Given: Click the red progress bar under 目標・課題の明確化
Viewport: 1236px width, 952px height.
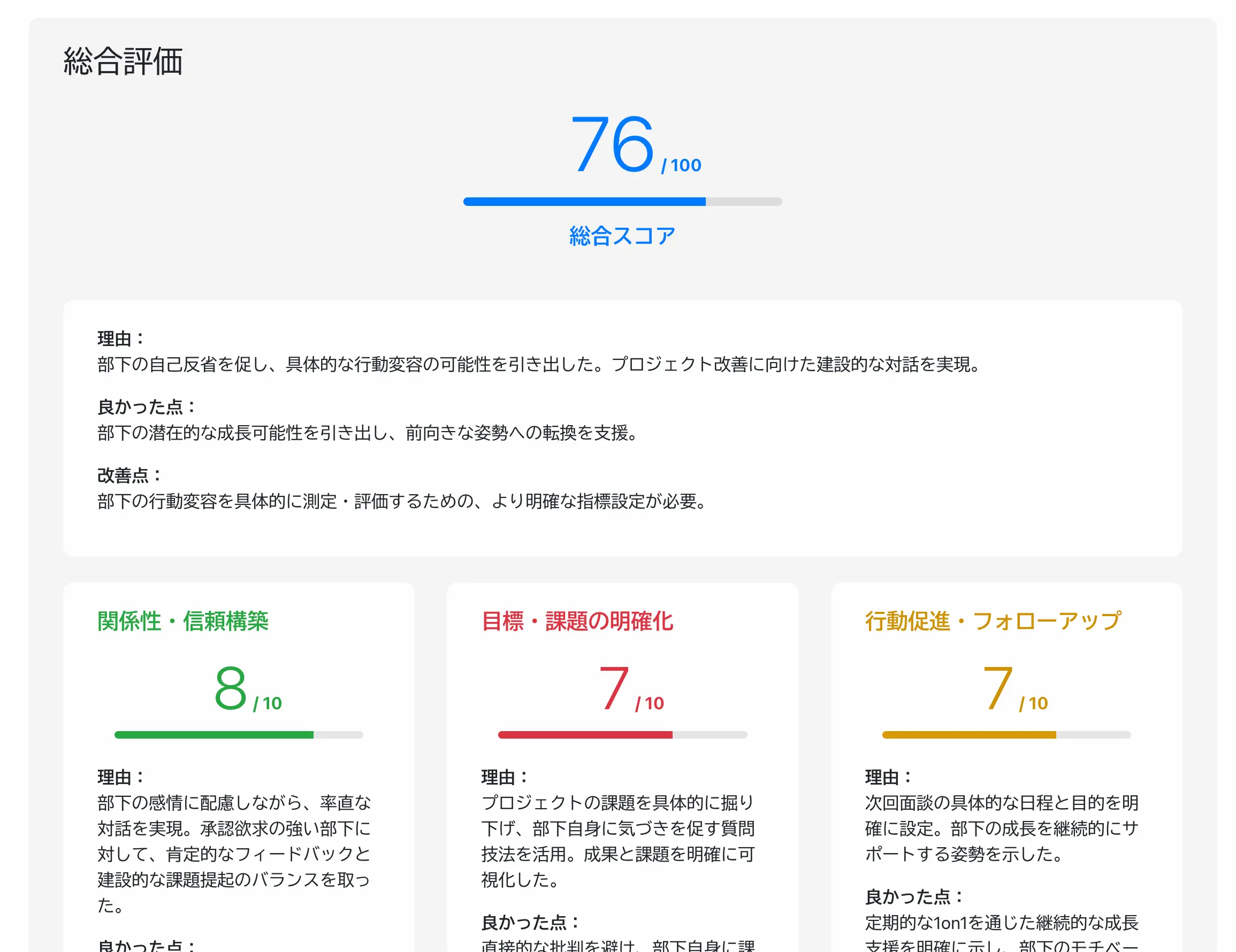Looking at the screenshot, I should 622,735.
